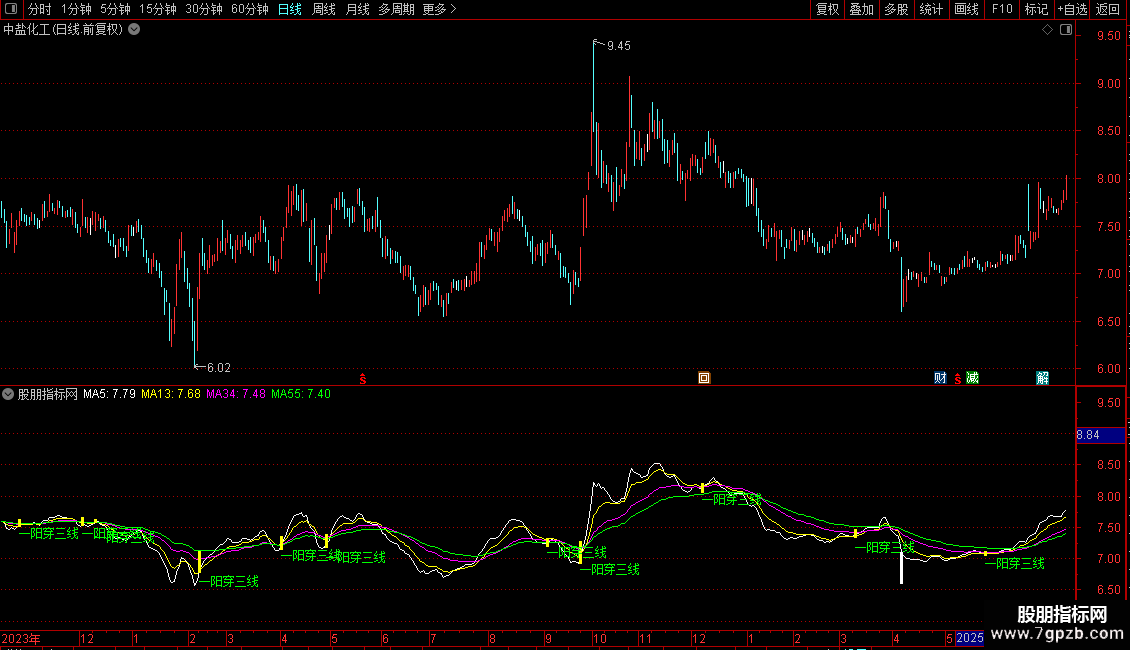Select the 30分钟 period

204,9
